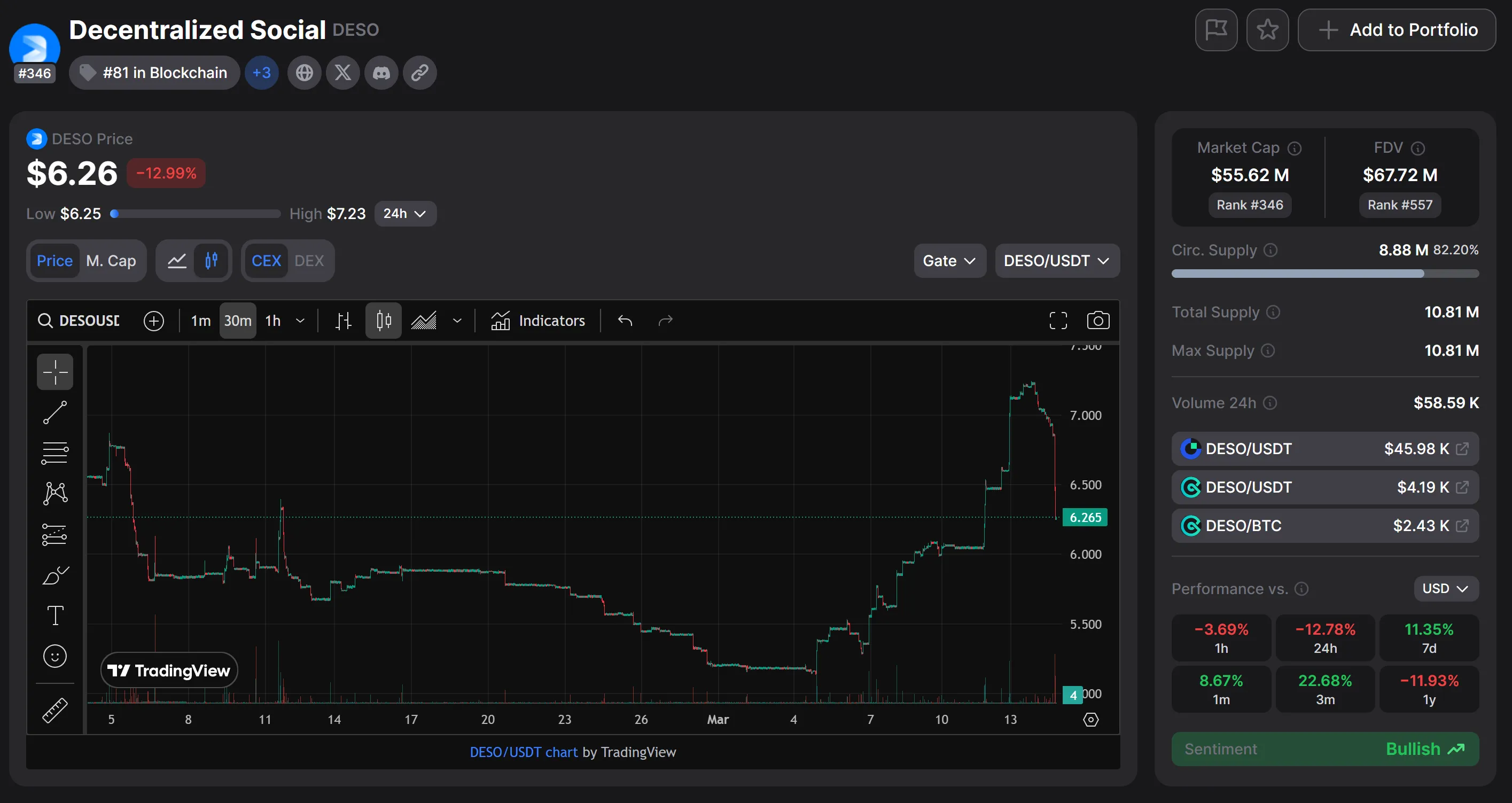The width and height of the screenshot is (1512, 803).
Task: Open the Gate exchange dropdown
Action: (949, 261)
